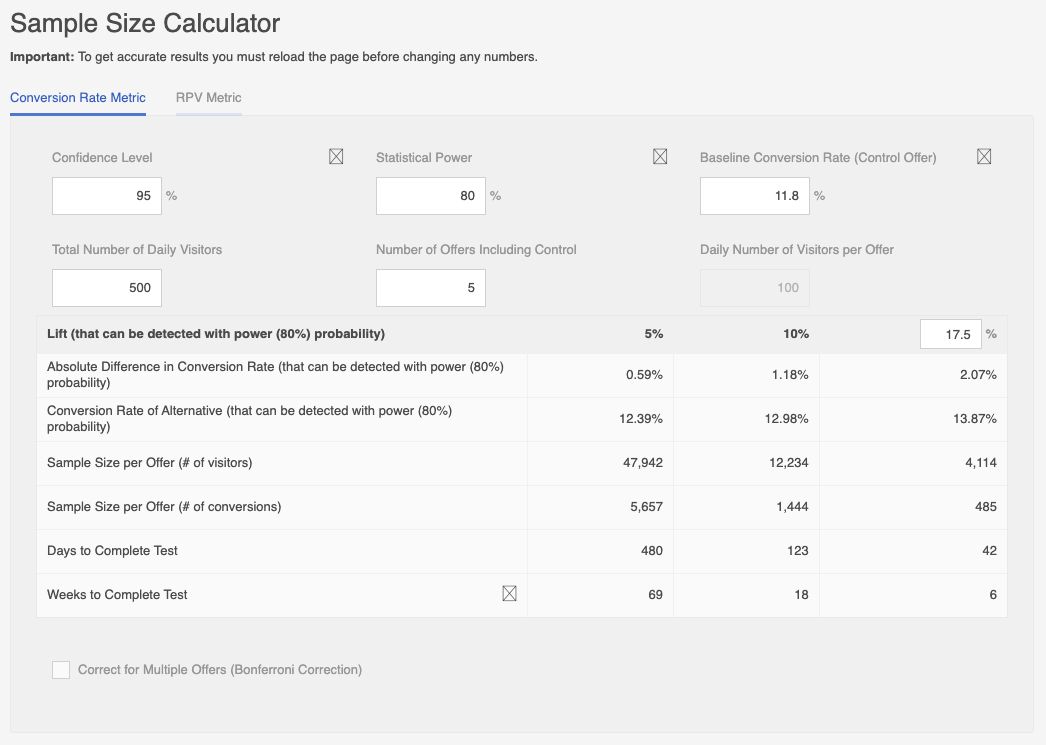This screenshot has width=1046, height=745.
Task: Click the custom Lift percentage input
Action: pyautogui.click(x=950, y=334)
